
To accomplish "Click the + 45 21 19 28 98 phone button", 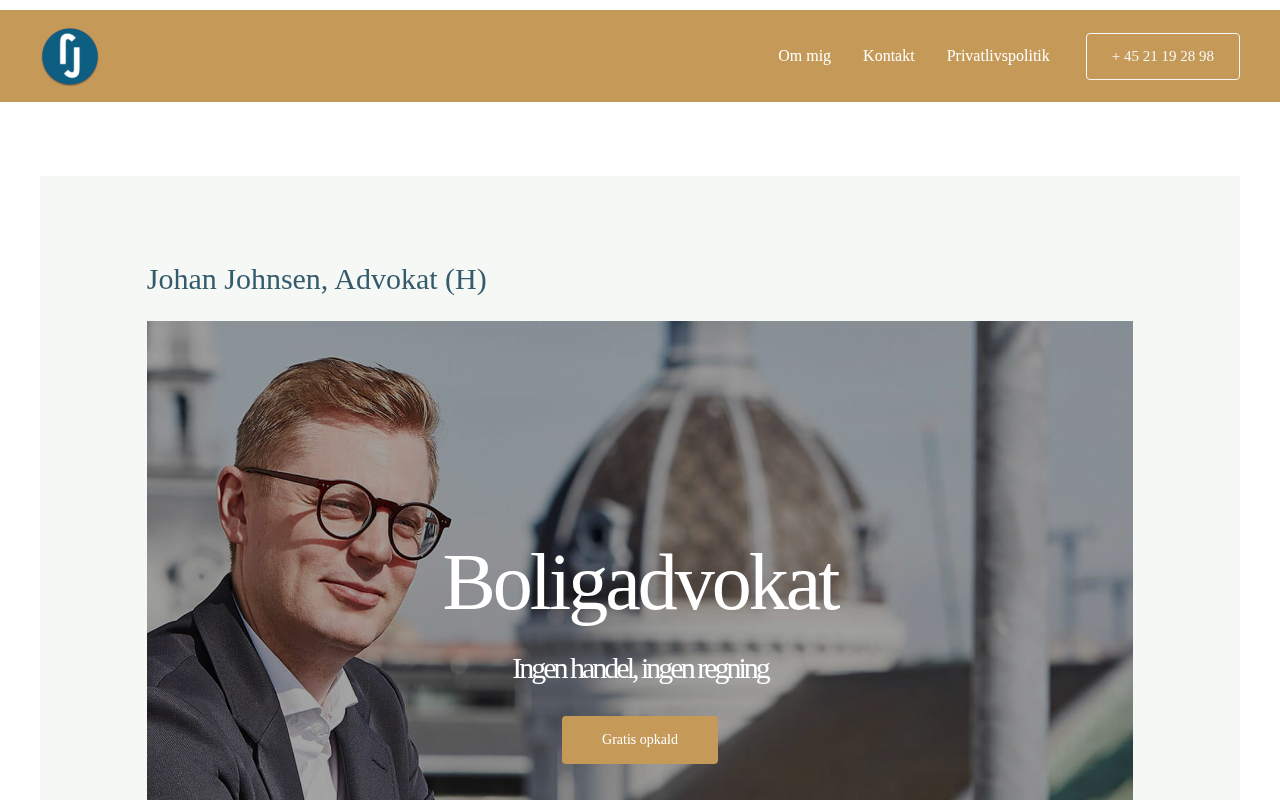I will pos(1162,56).
